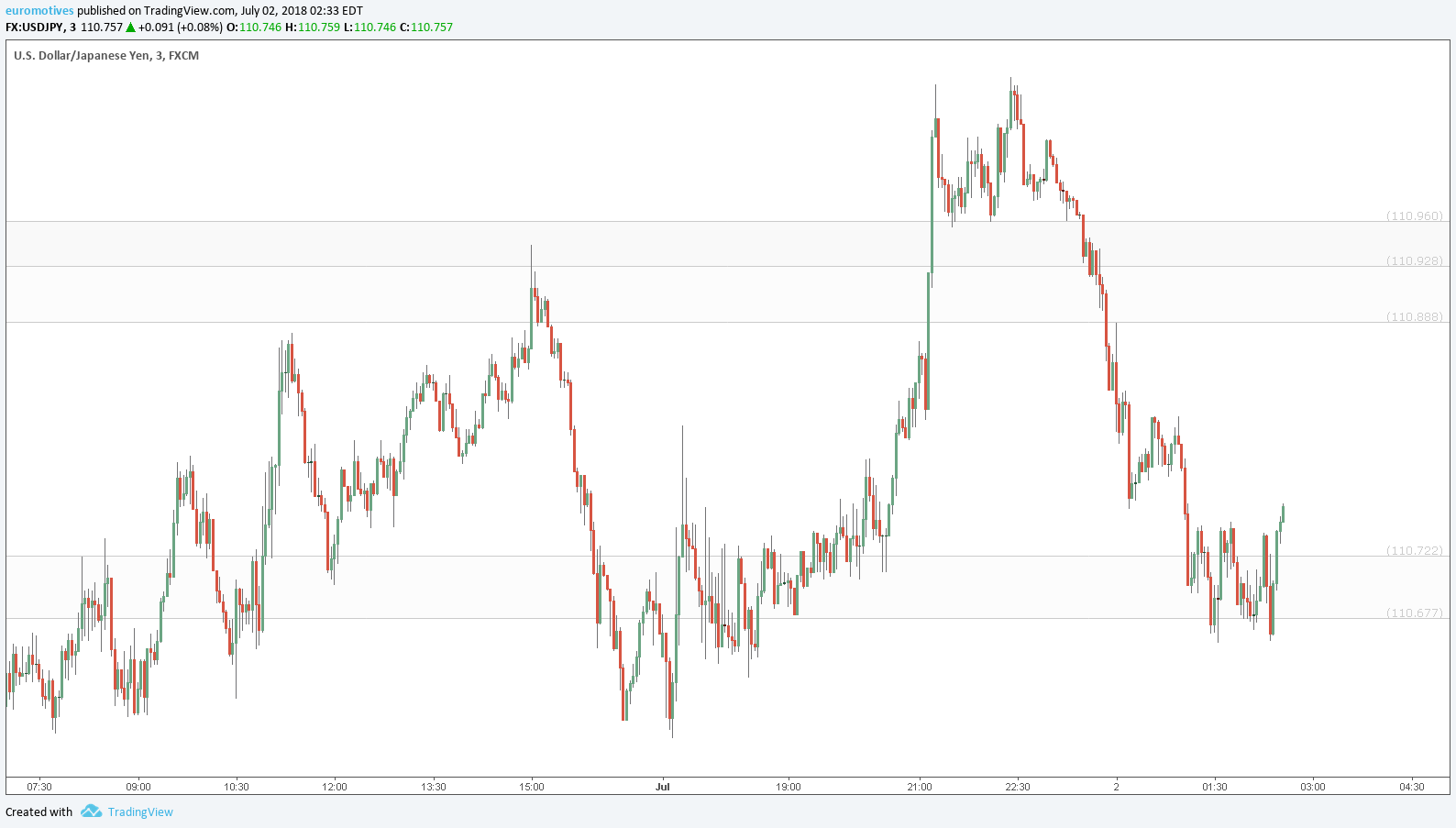Click the 04:30 time axis label
1456x828 pixels.
(1412, 787)
